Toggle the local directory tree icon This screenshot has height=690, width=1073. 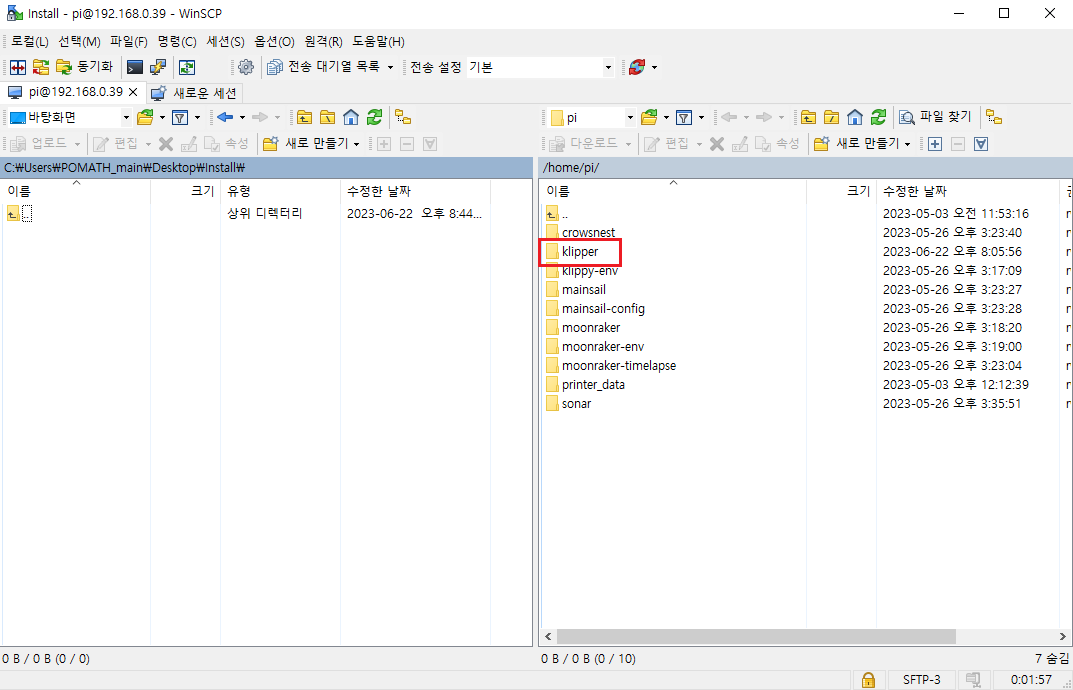click(403, 118)
